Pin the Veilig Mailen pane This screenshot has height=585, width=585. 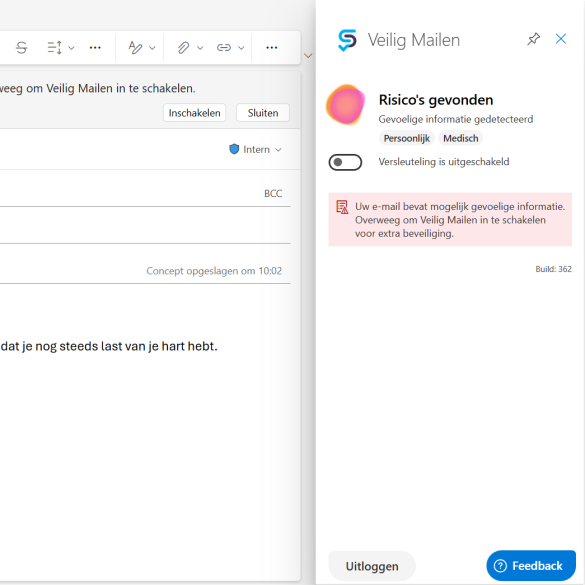(534, 39)
